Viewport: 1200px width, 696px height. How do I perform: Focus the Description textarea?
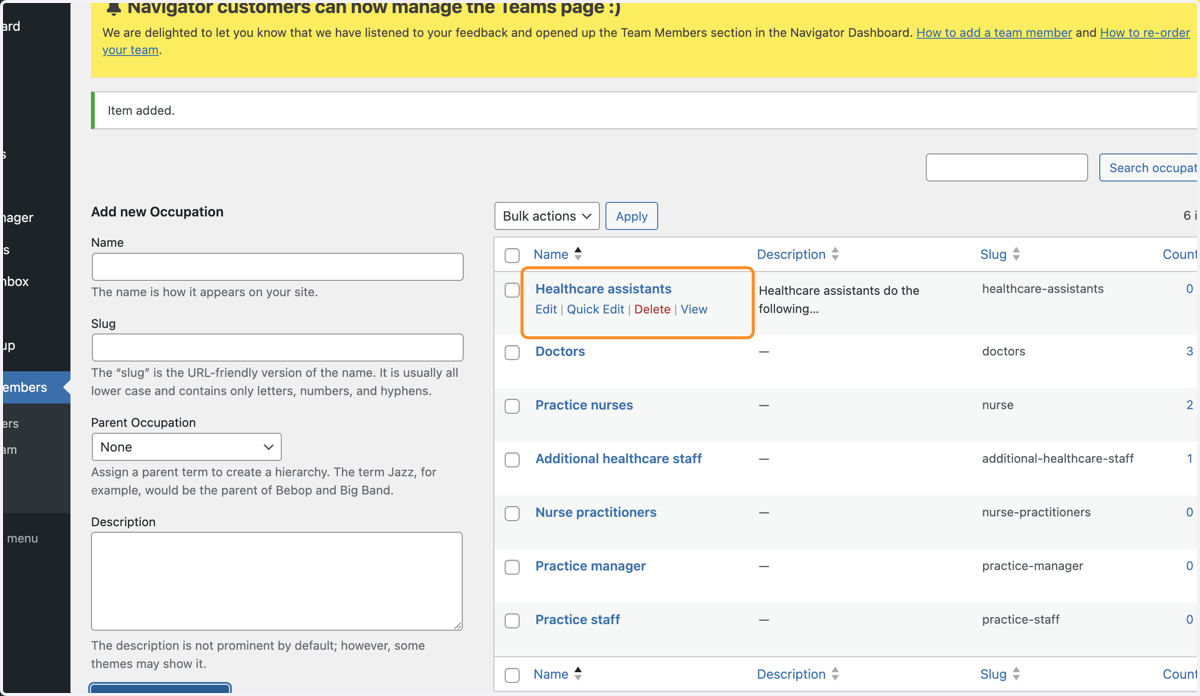pos(277,581)
